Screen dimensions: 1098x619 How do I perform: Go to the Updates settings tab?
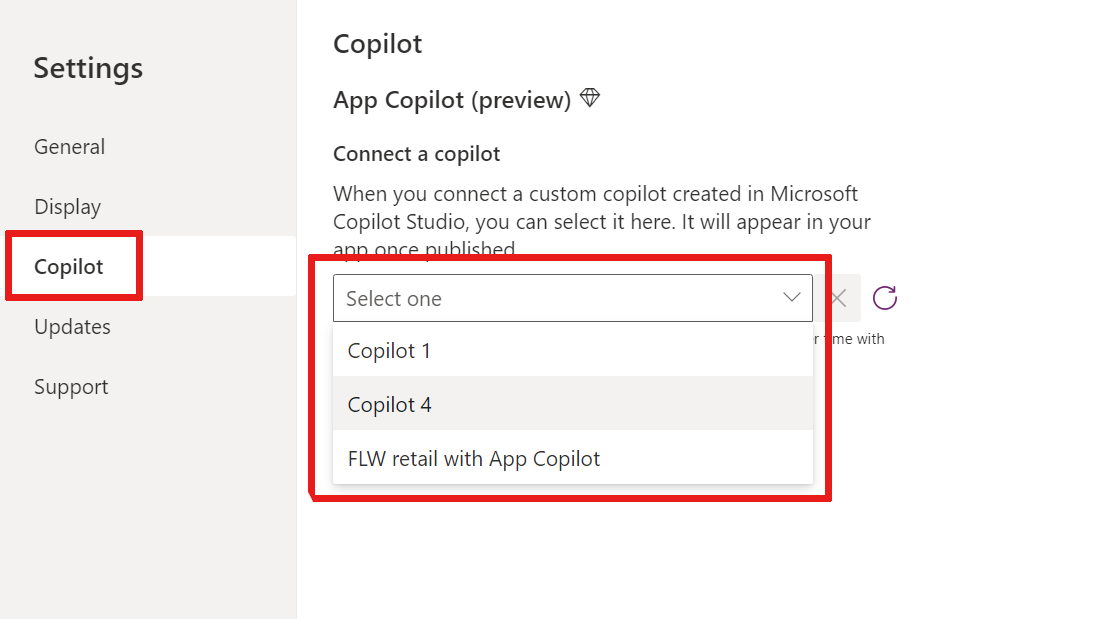click(x=72, y=326)
